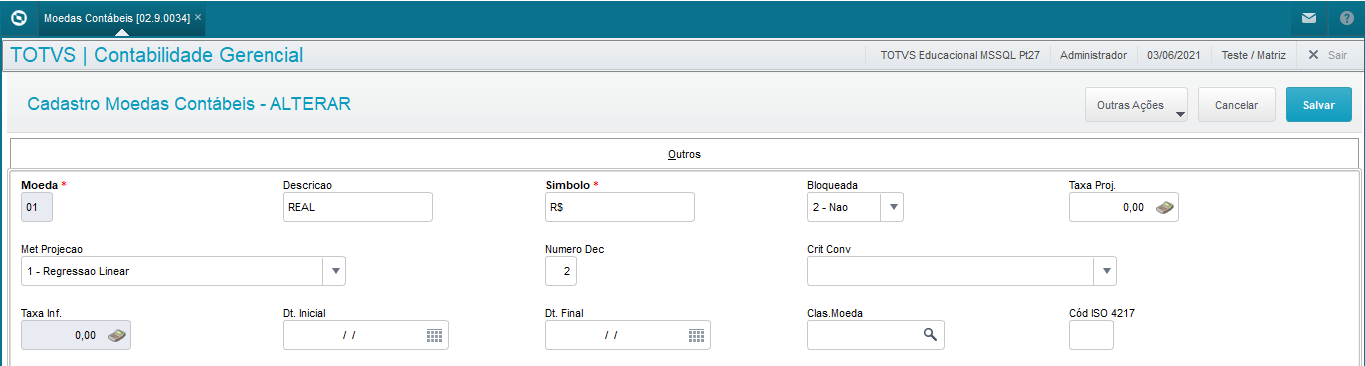Click the Clas.Moeda search magnifier icon
This screenshot has height=366, width=1365.
coord(930,335)
